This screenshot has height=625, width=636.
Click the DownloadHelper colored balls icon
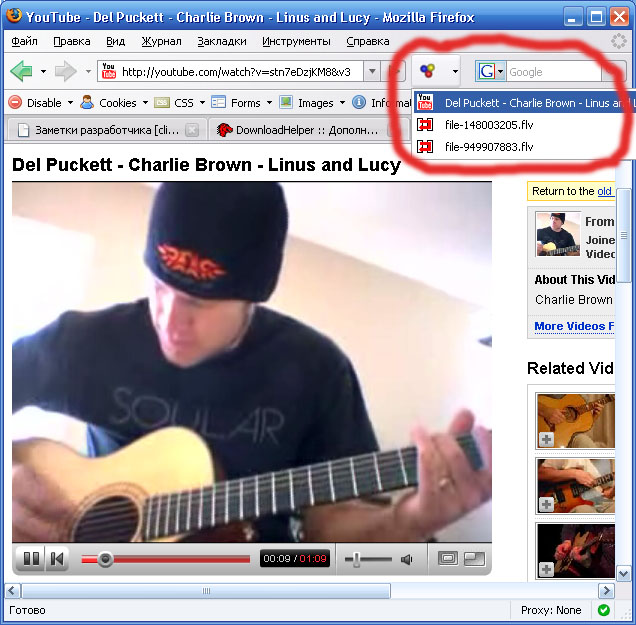click(427, 71)
